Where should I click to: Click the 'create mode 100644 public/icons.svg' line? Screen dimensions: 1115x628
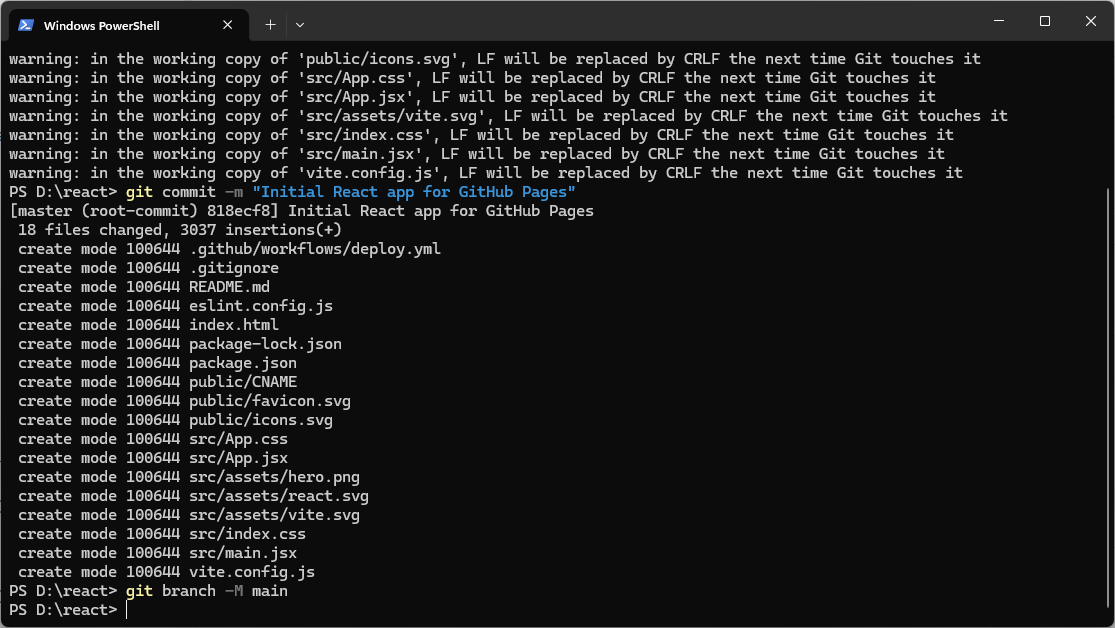[x=176, y=420]
